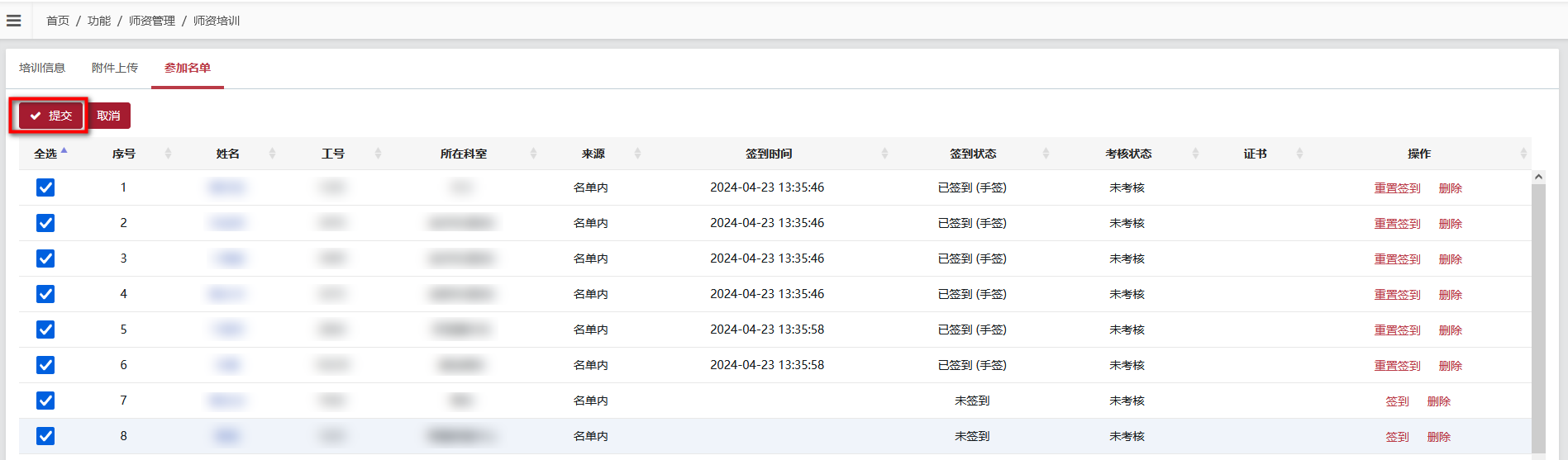
Task: Uncheck the checkbox for row 4
Action: (45, 294)
